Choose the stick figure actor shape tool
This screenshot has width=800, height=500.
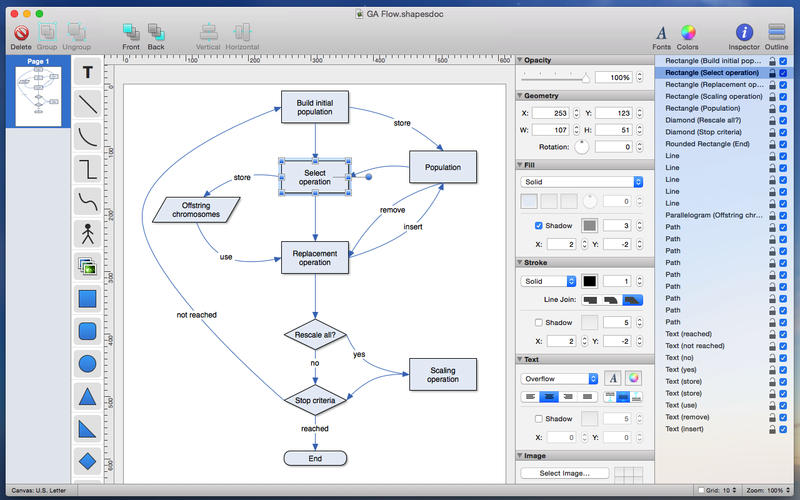88,234
